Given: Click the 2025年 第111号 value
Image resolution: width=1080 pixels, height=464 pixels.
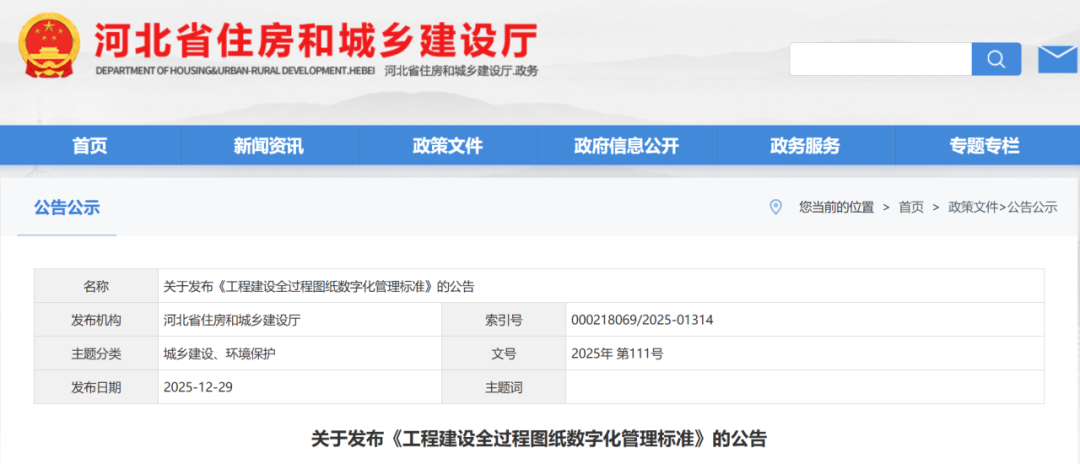Looking at the screenshot, I should tap(617, 354).
